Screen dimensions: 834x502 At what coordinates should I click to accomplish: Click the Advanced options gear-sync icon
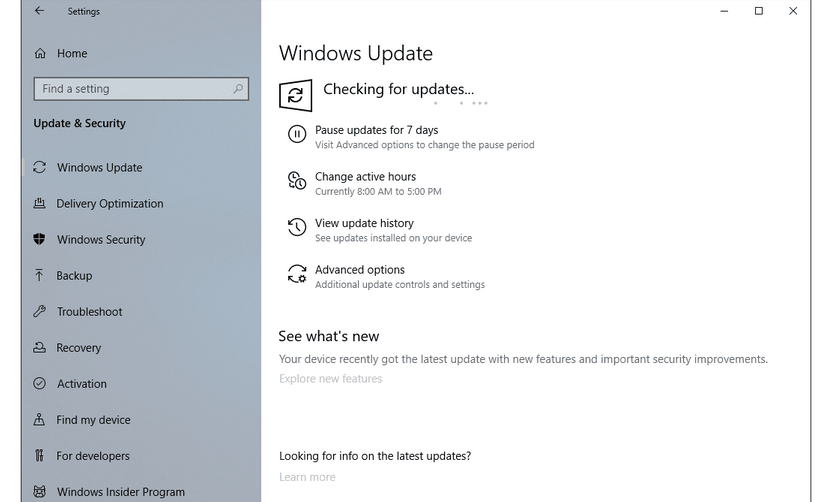click(x=297, y=274)
